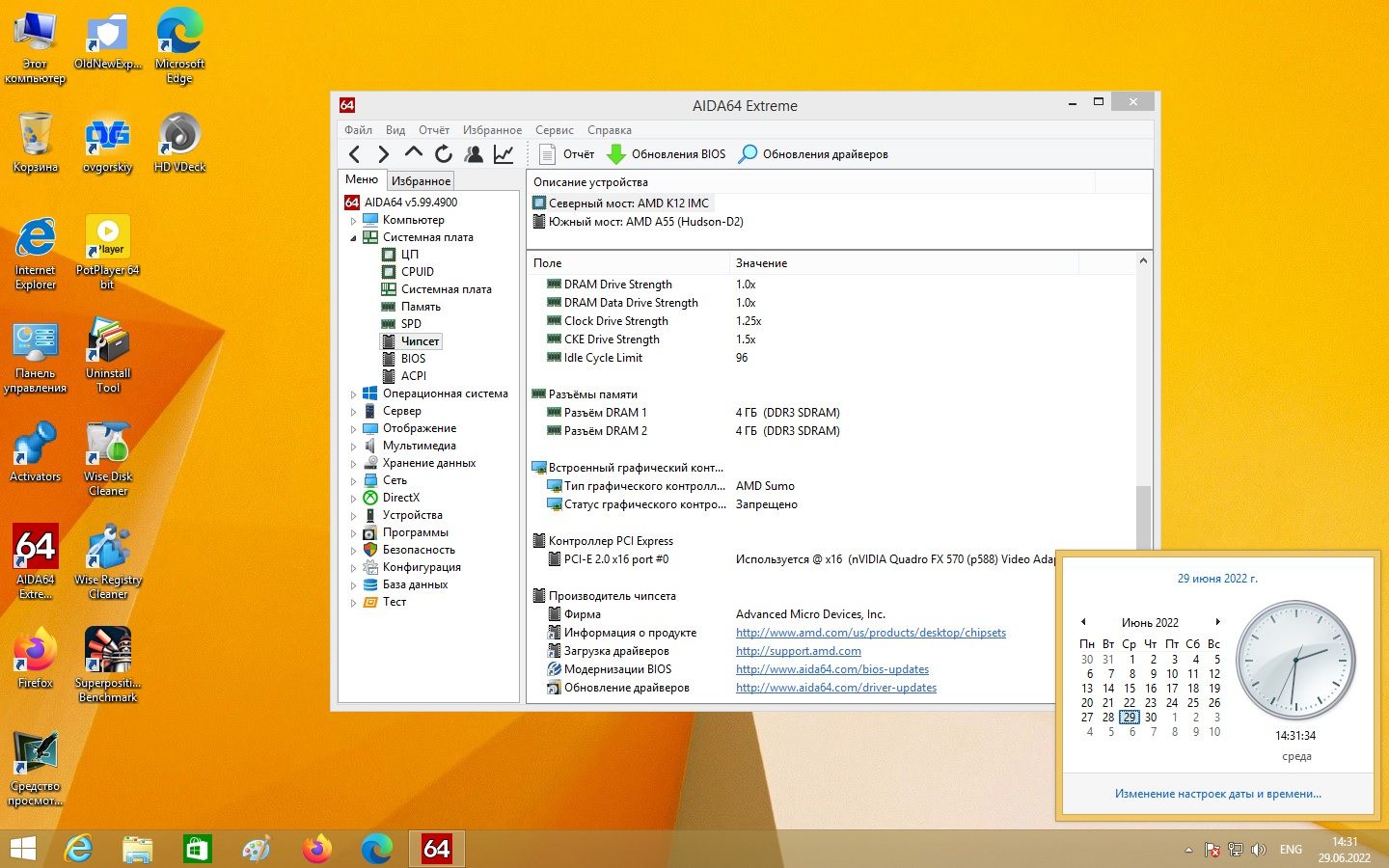Screen dimensions: 1389x868
Task: Open the user/favorites toolbar icon
Action: click(x=474, y=154)
